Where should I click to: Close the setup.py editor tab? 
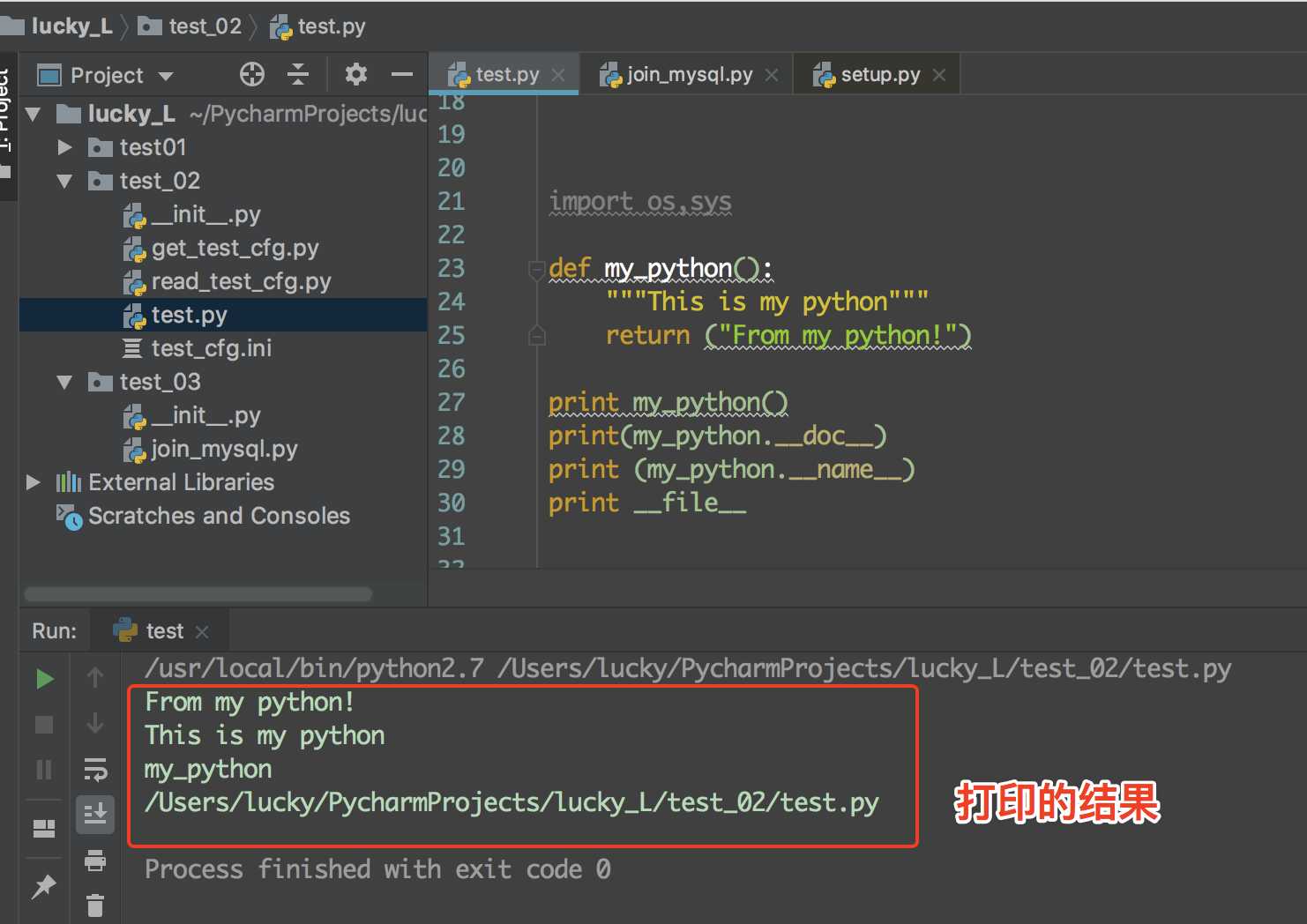coord(939,75)
